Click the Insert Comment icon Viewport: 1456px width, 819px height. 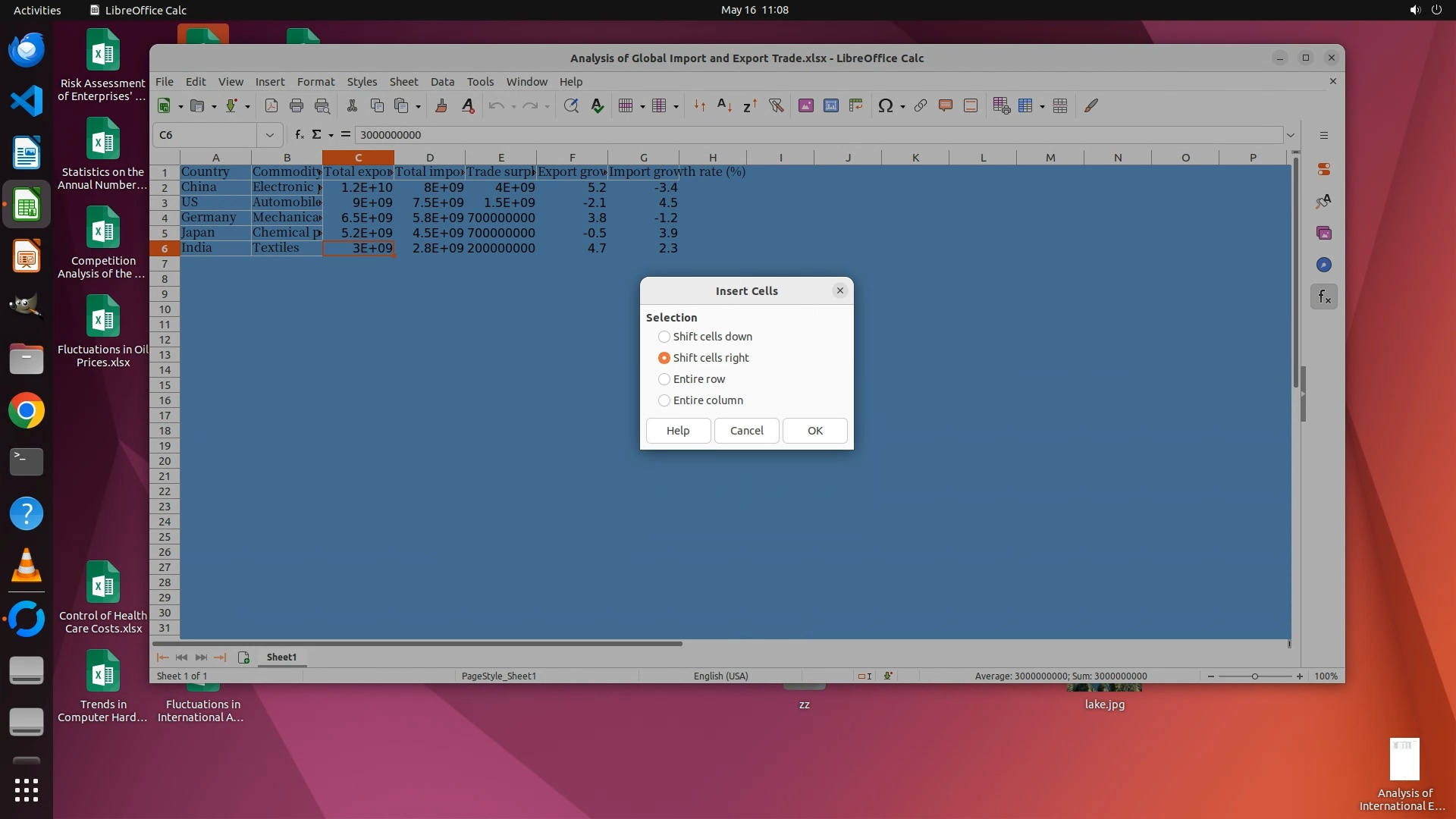945,106
